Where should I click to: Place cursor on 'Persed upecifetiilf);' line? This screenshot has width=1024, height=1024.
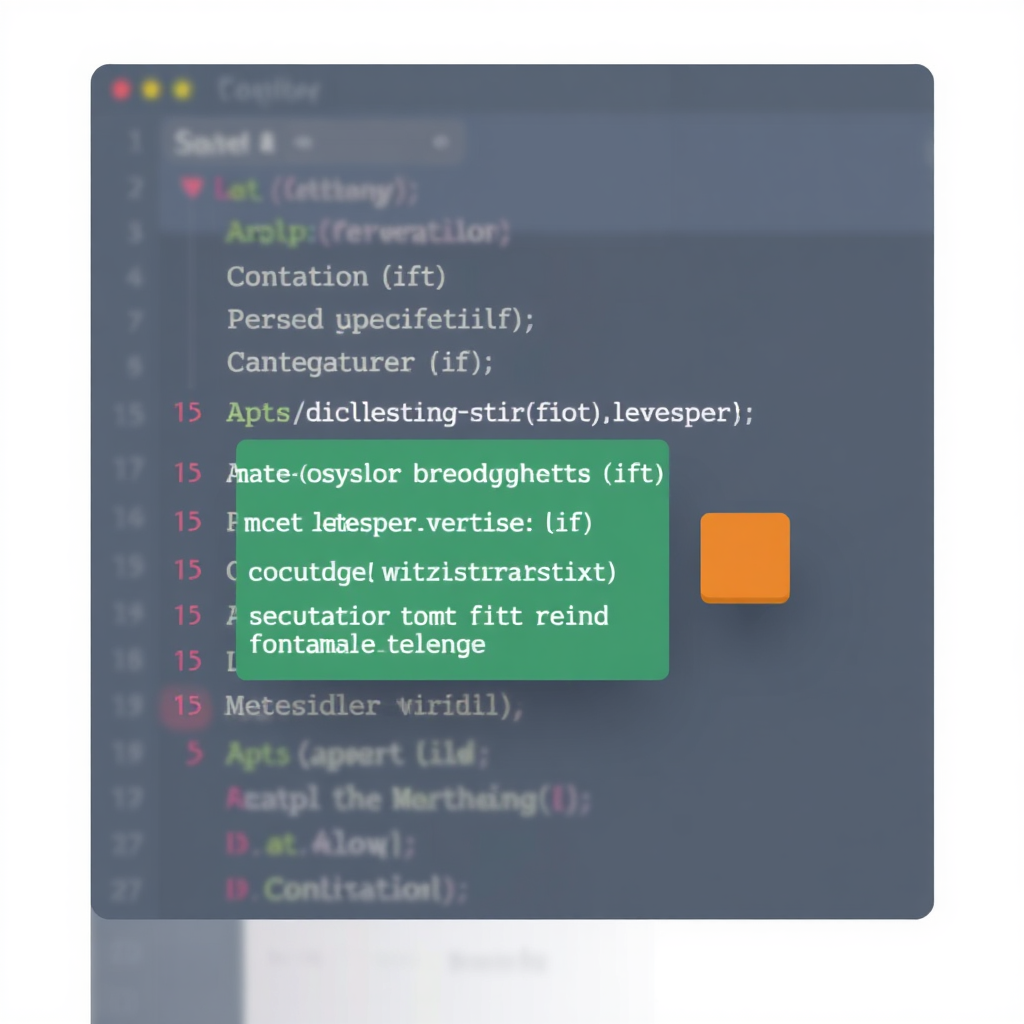click(380, 320)
